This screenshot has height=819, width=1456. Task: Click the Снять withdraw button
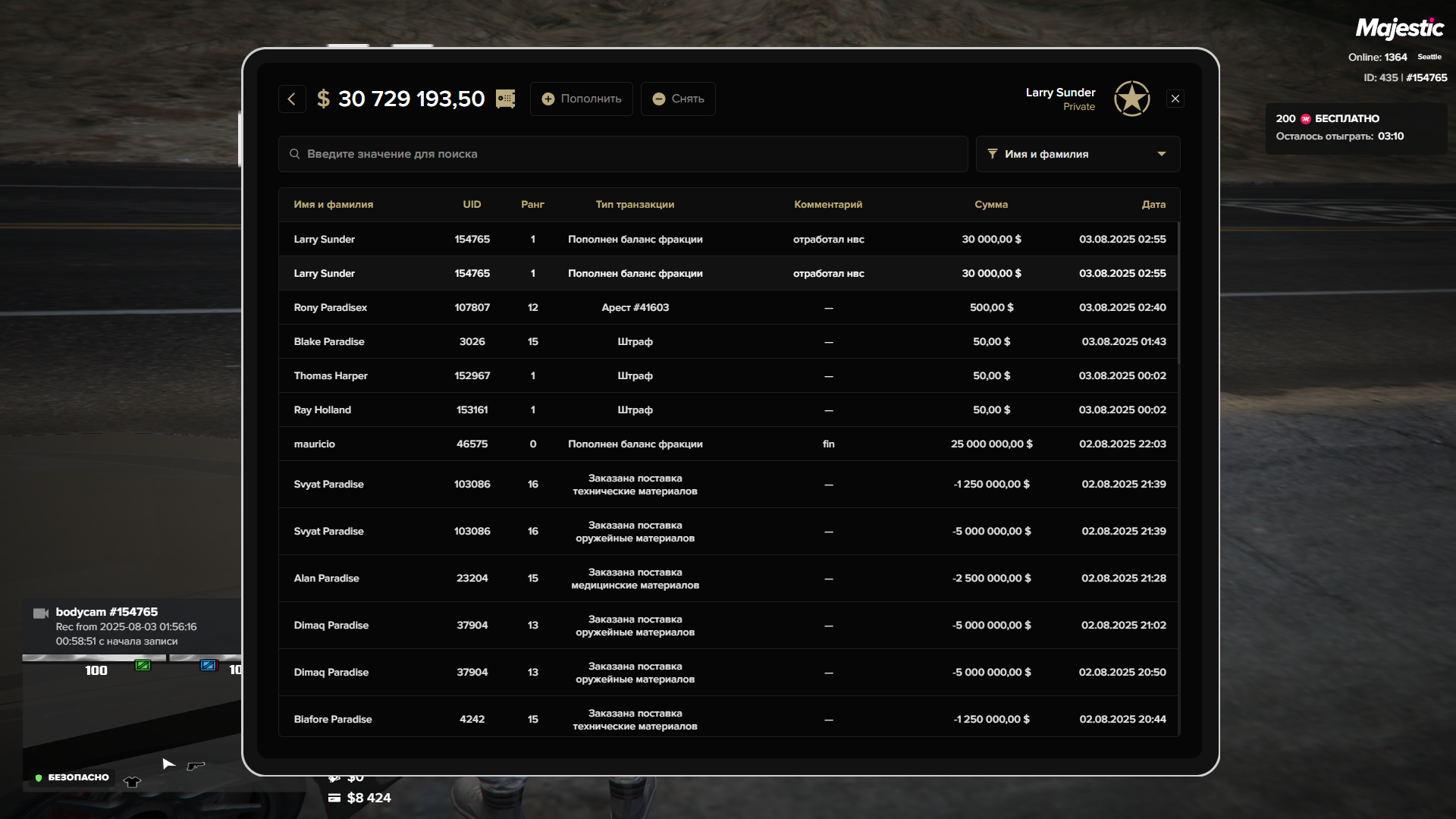(678, 99)
